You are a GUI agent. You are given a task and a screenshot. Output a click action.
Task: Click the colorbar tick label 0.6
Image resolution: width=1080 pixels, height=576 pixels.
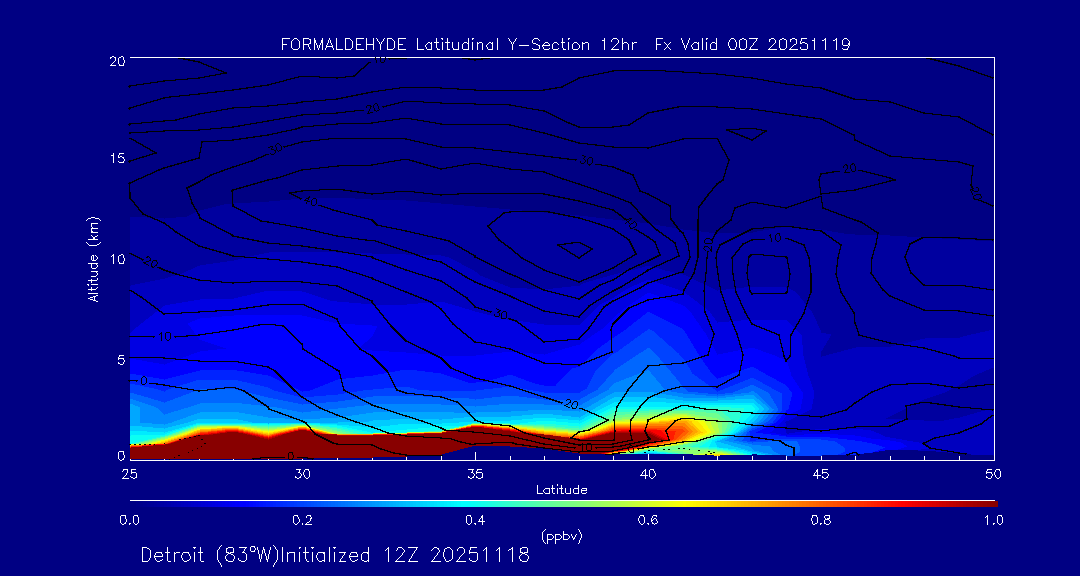648,520
